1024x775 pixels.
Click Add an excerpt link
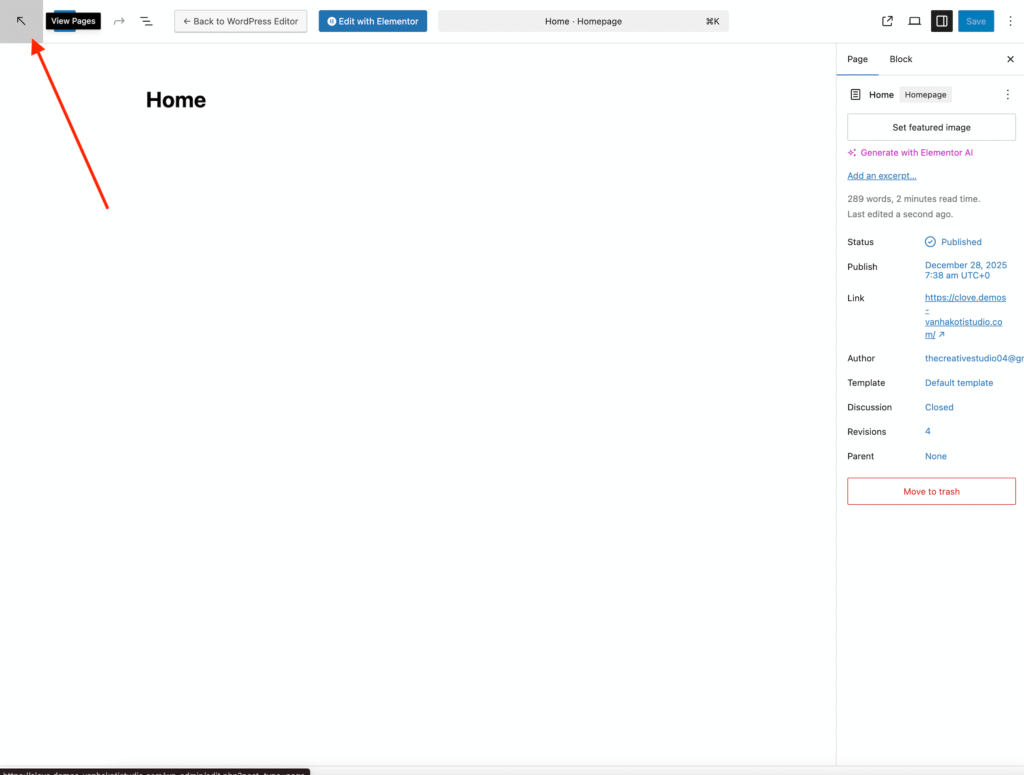881,176
